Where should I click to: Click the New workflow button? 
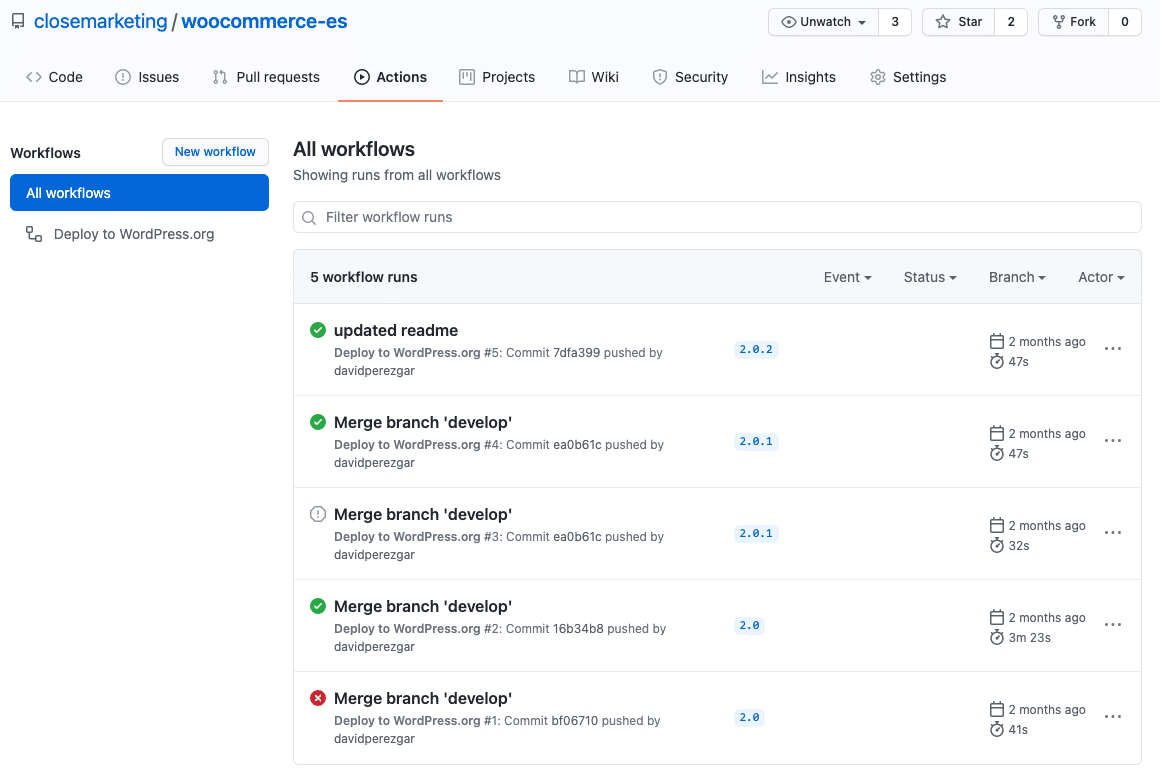tap(215, 152)
